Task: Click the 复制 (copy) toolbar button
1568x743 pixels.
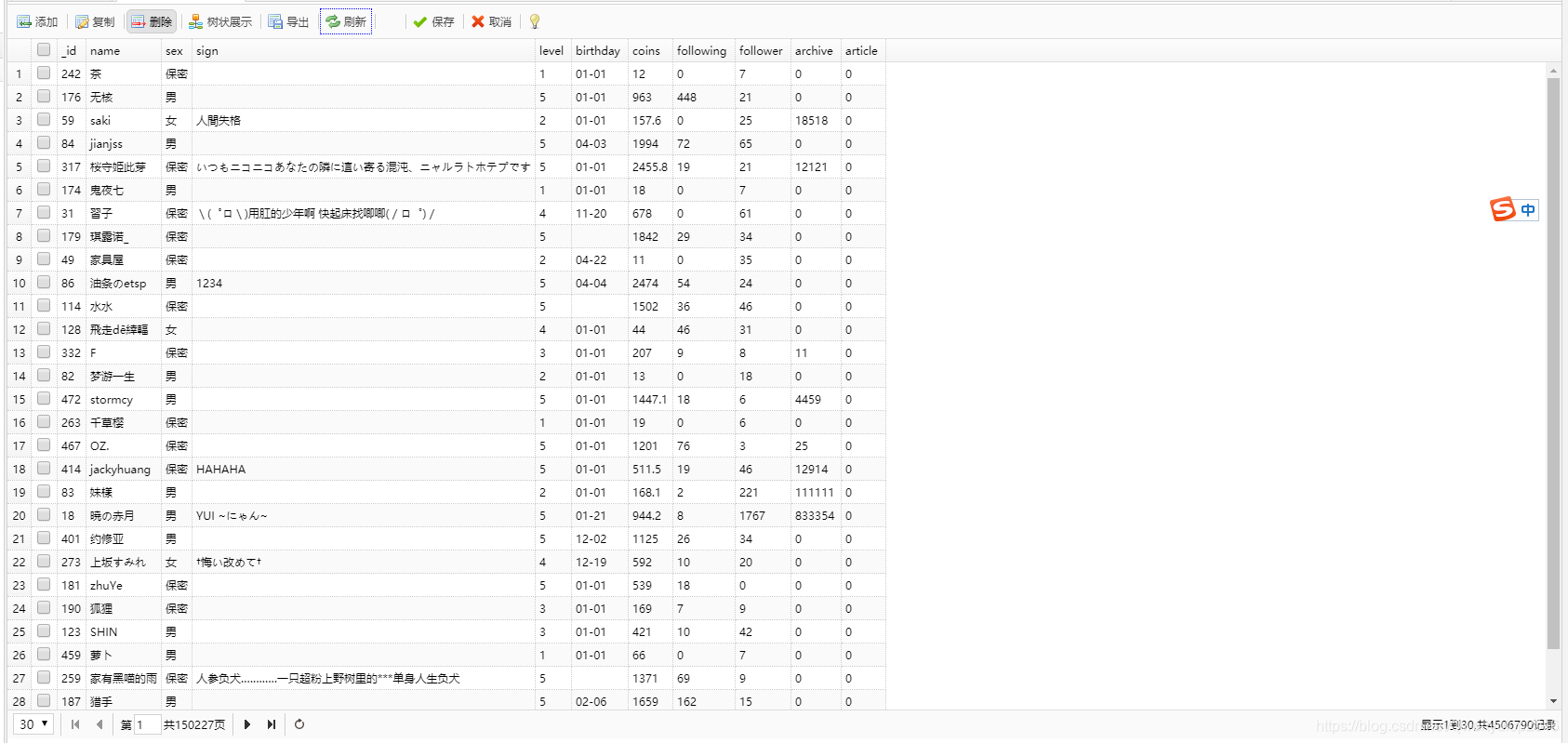Action: [x=95, y=21]
